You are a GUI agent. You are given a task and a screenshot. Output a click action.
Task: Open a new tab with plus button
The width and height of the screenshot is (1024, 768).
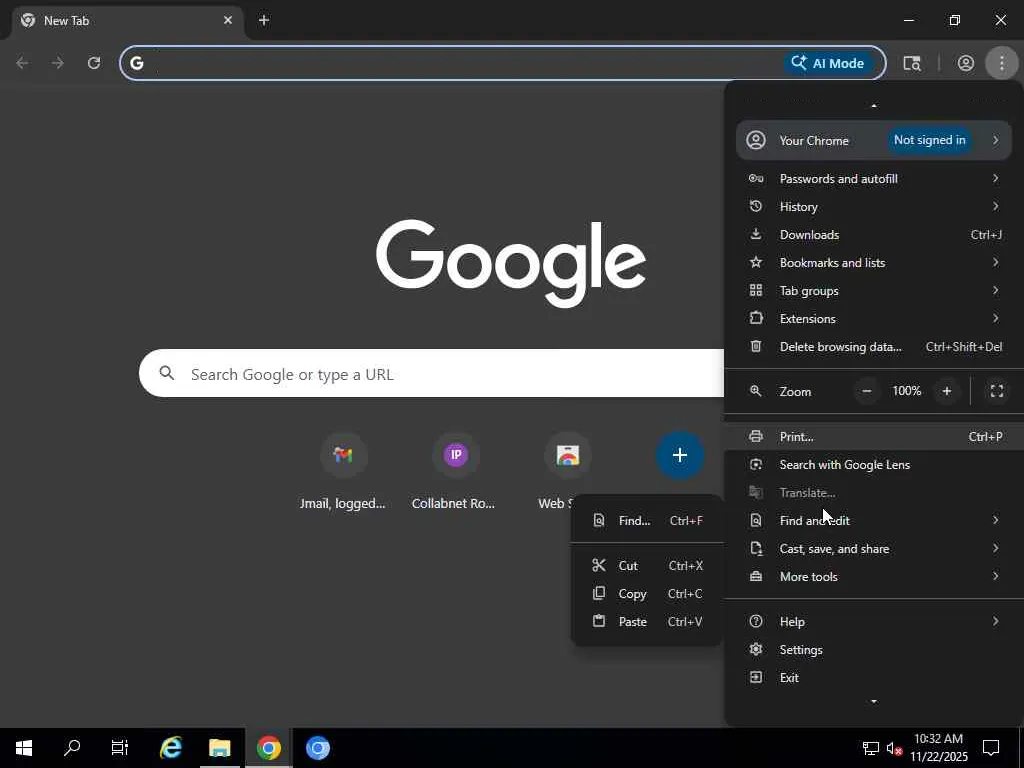tap(264, 20)
